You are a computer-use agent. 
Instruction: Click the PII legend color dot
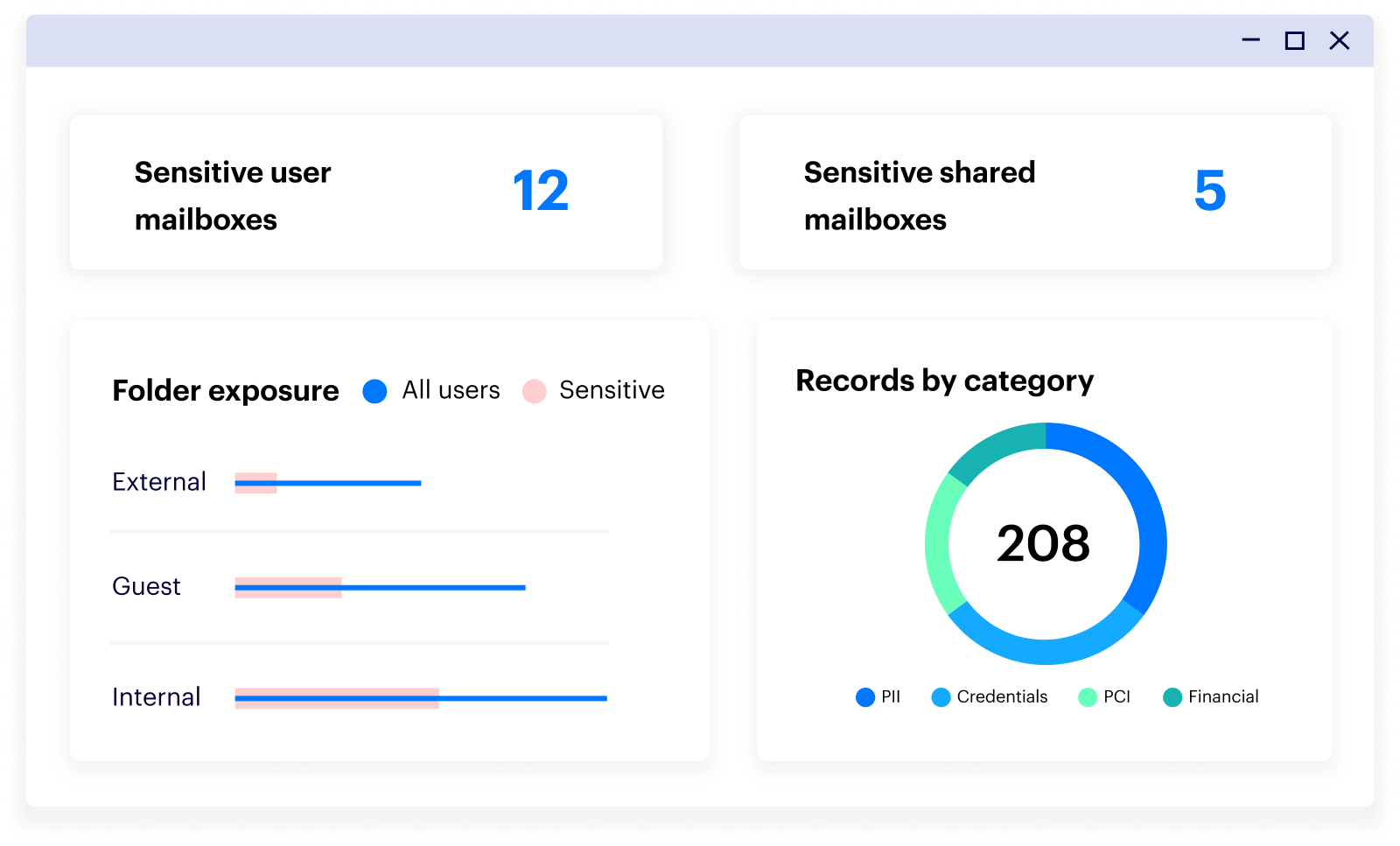(865, 697)
